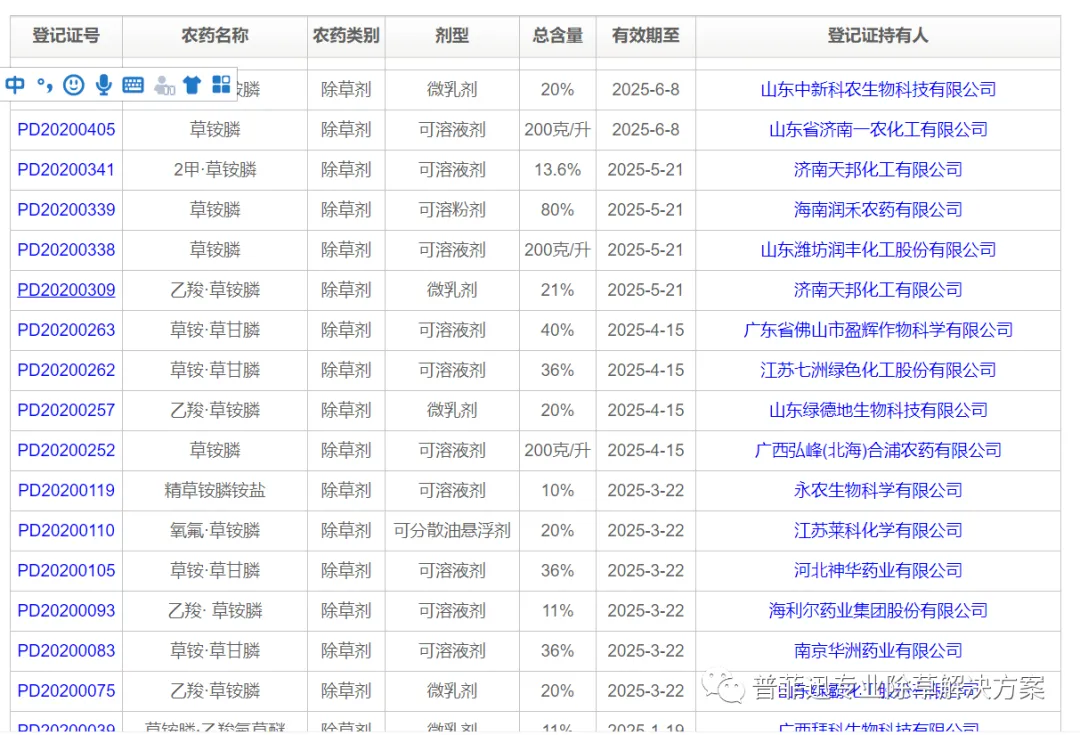Open registration PD20200405 link
The image size is (1080, 735).
[x=66, y=130]
